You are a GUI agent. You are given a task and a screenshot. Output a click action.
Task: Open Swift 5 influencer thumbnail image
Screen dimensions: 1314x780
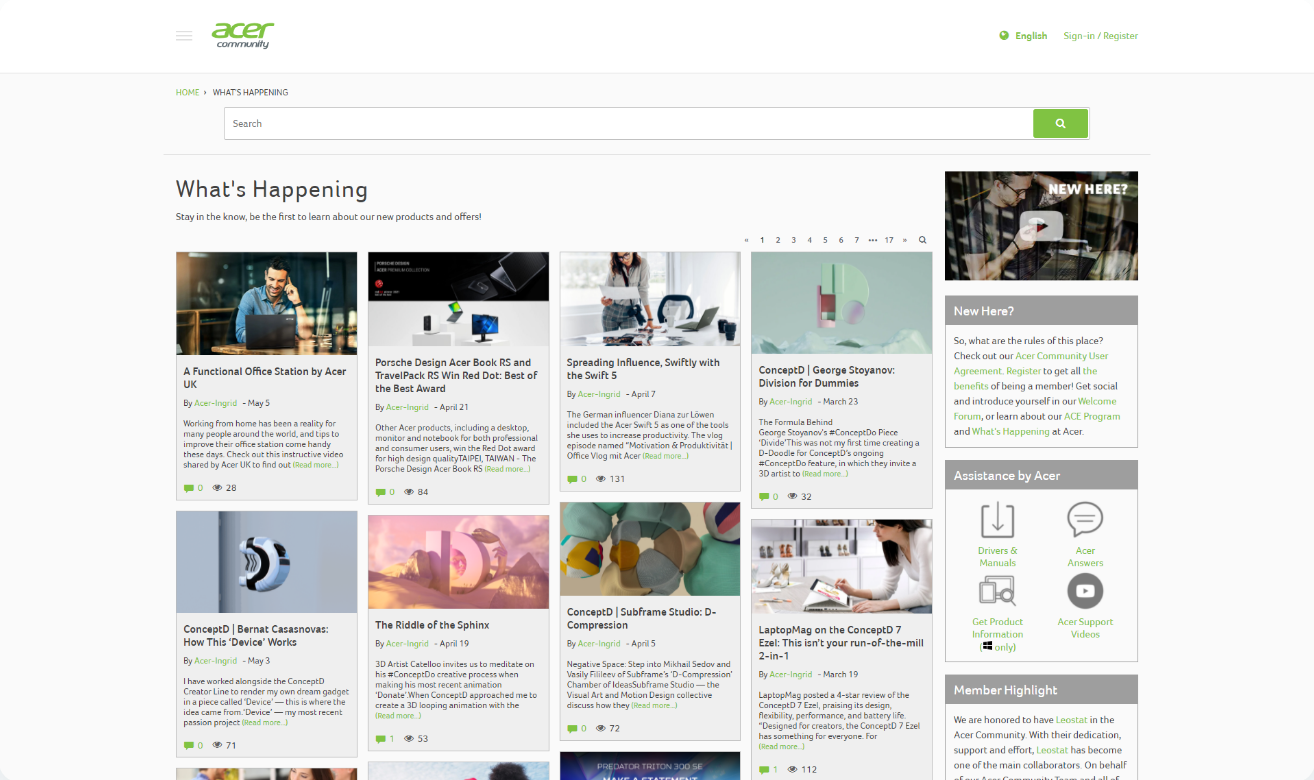650,299
